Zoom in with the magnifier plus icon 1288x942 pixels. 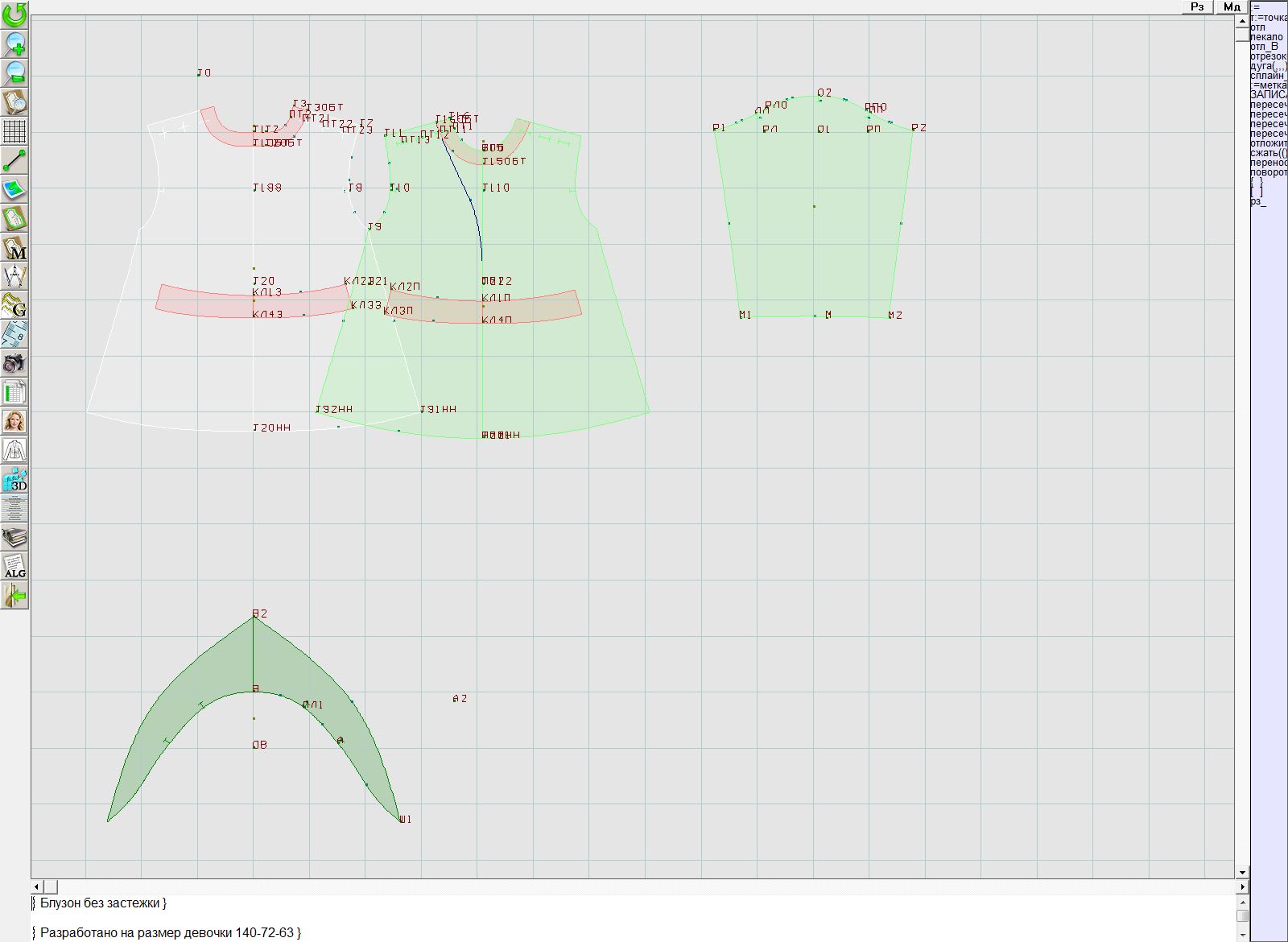click(14, 43)
